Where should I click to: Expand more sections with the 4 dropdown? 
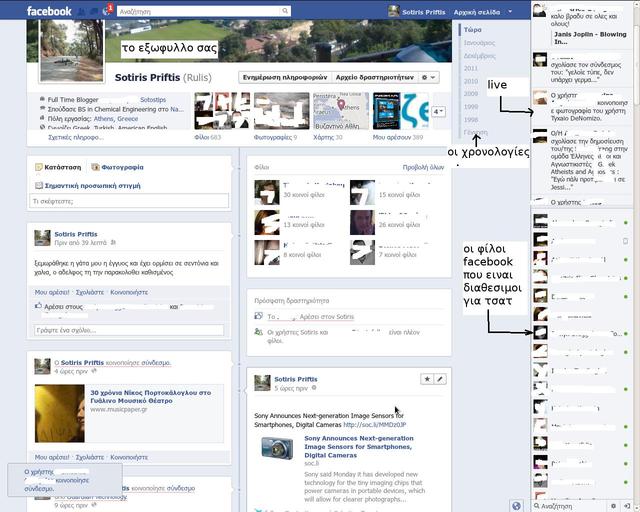coord(438,111)
